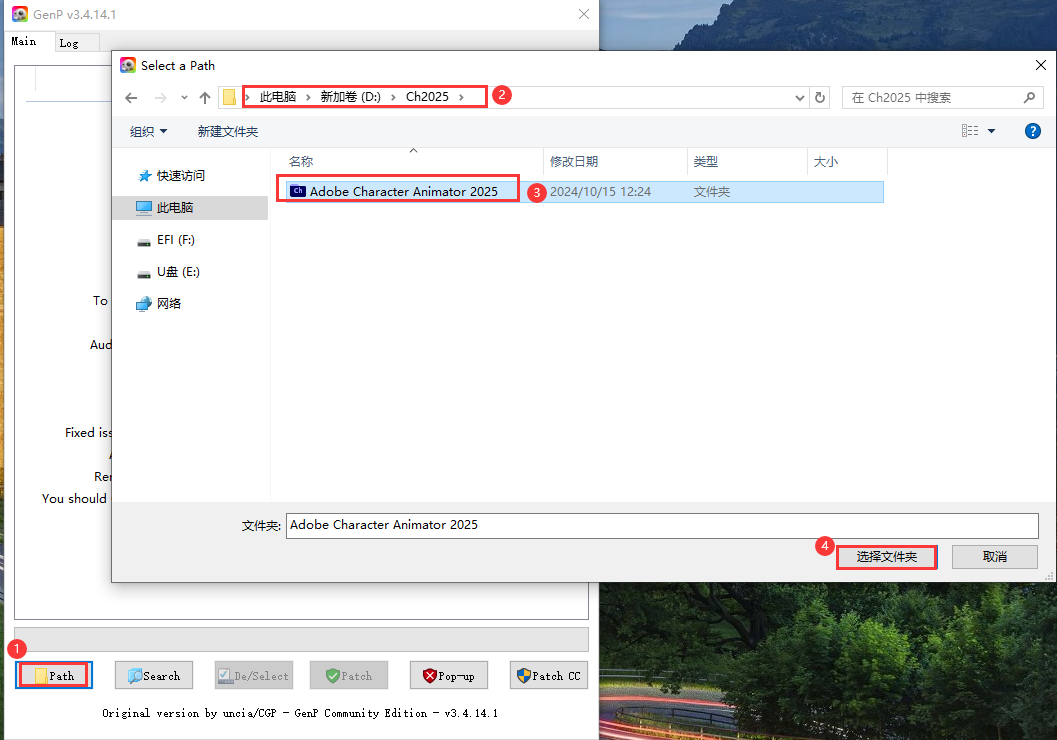Image resolution: width=1057 pixels, height=740 pixels.
Task: Click the date 2024/10/15 12:24 cell
Action: pos(601,191)
